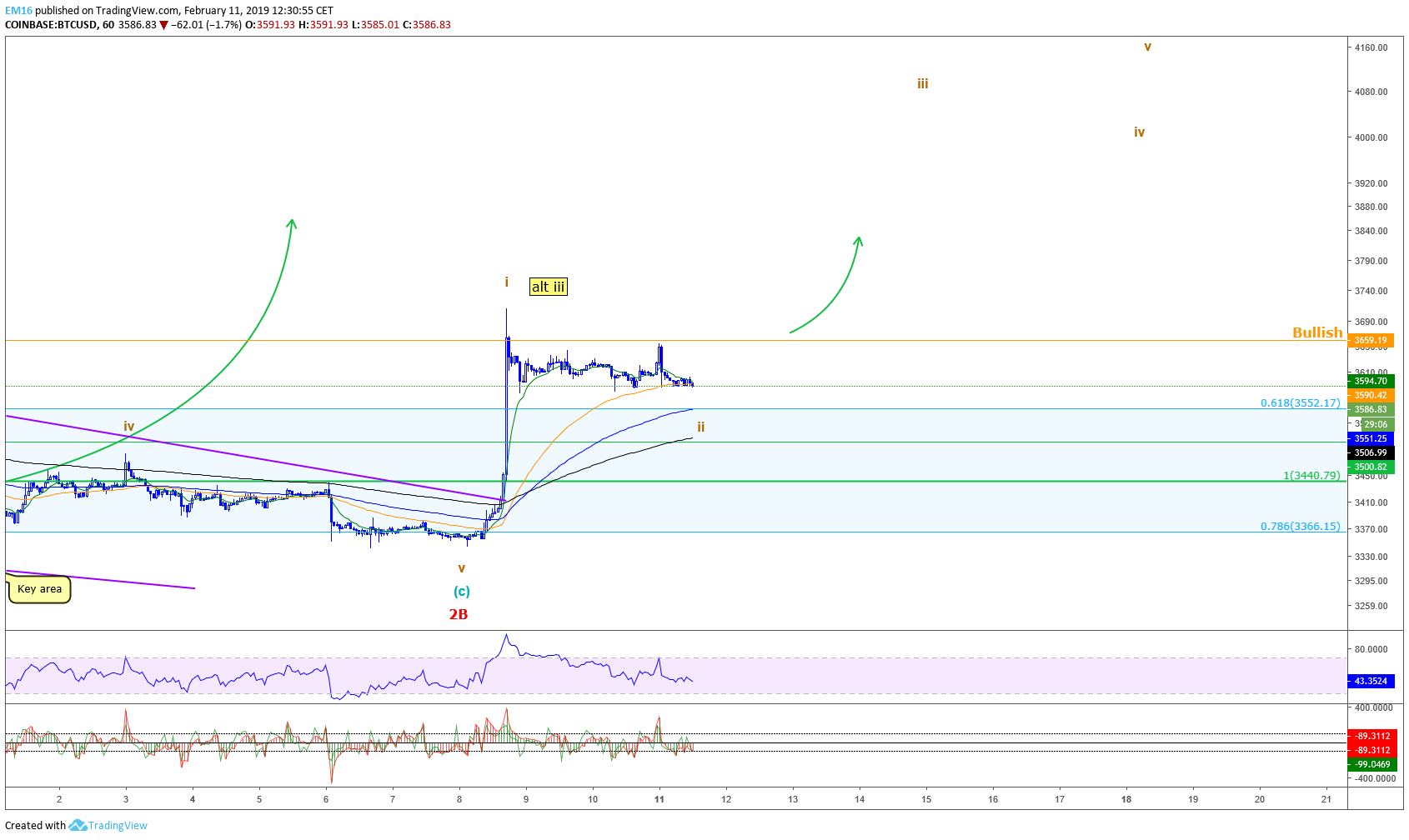This screenshot has height=840, width=1409.
Task: Click date 11 on the time axis
Action: coord(659,799)
